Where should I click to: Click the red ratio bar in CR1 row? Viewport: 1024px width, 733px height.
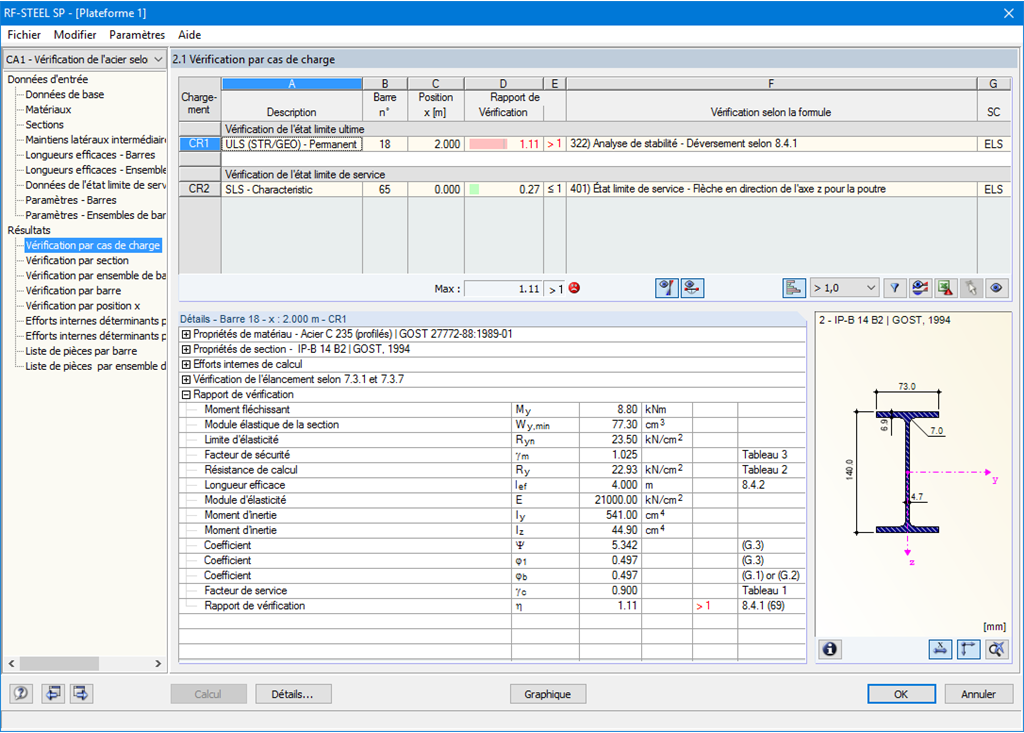coord(488,144)
